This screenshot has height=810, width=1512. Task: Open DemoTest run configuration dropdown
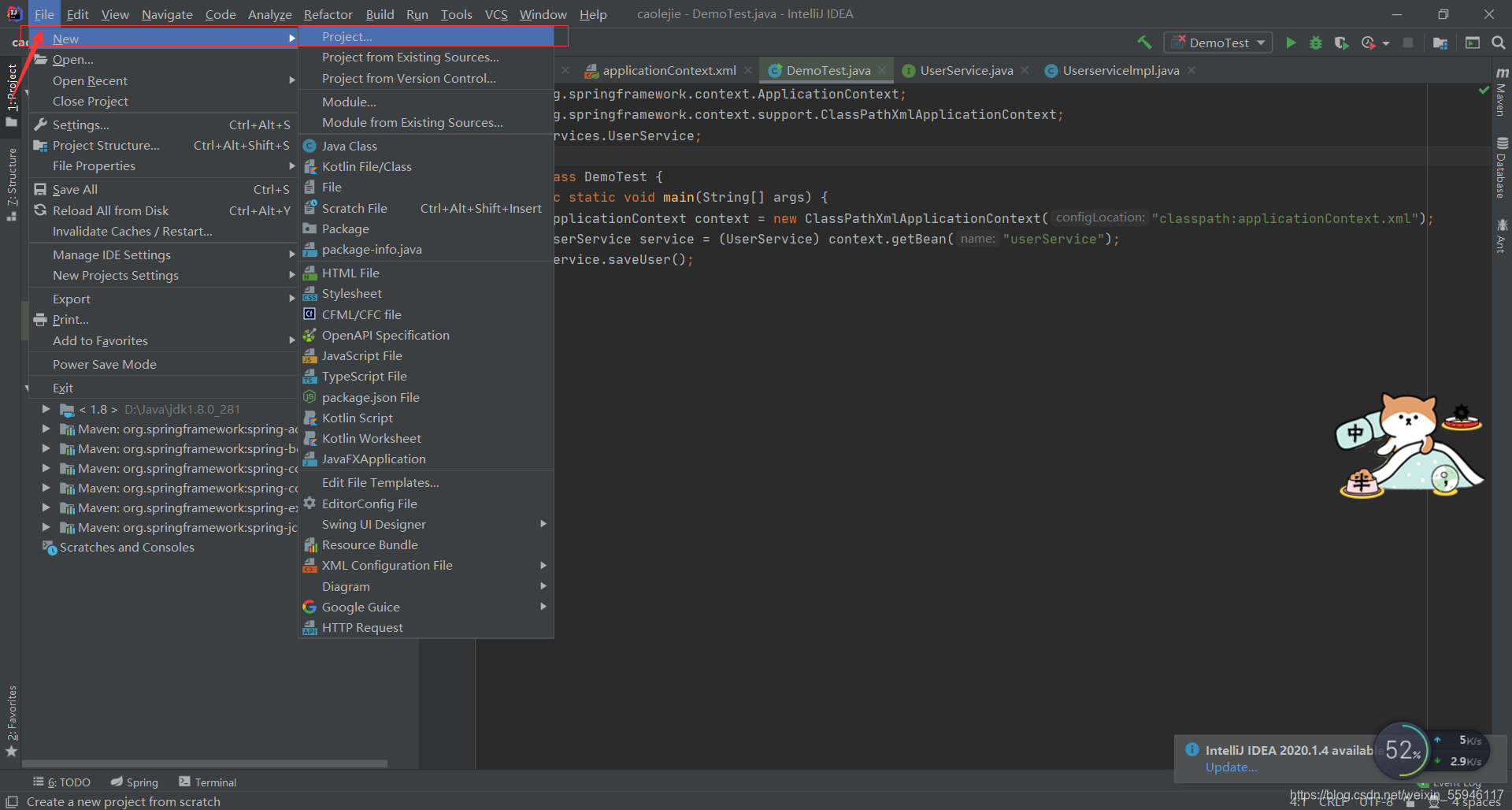pyautogui.click(x=1218, y=43)
